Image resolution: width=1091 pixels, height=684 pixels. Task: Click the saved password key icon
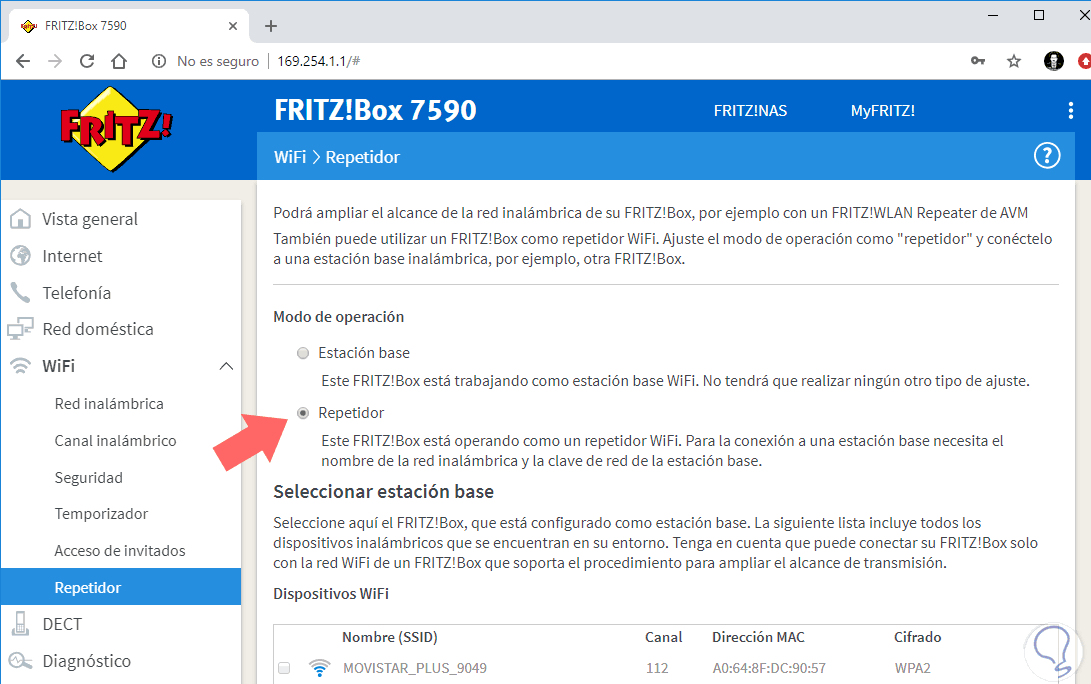click(978, 61)
